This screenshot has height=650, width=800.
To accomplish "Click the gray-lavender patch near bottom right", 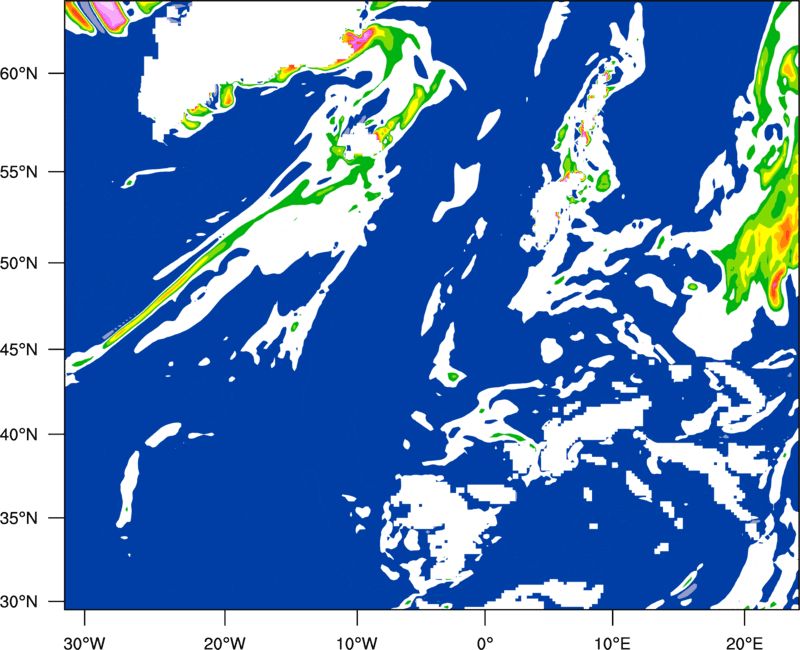I will point(684,592).
